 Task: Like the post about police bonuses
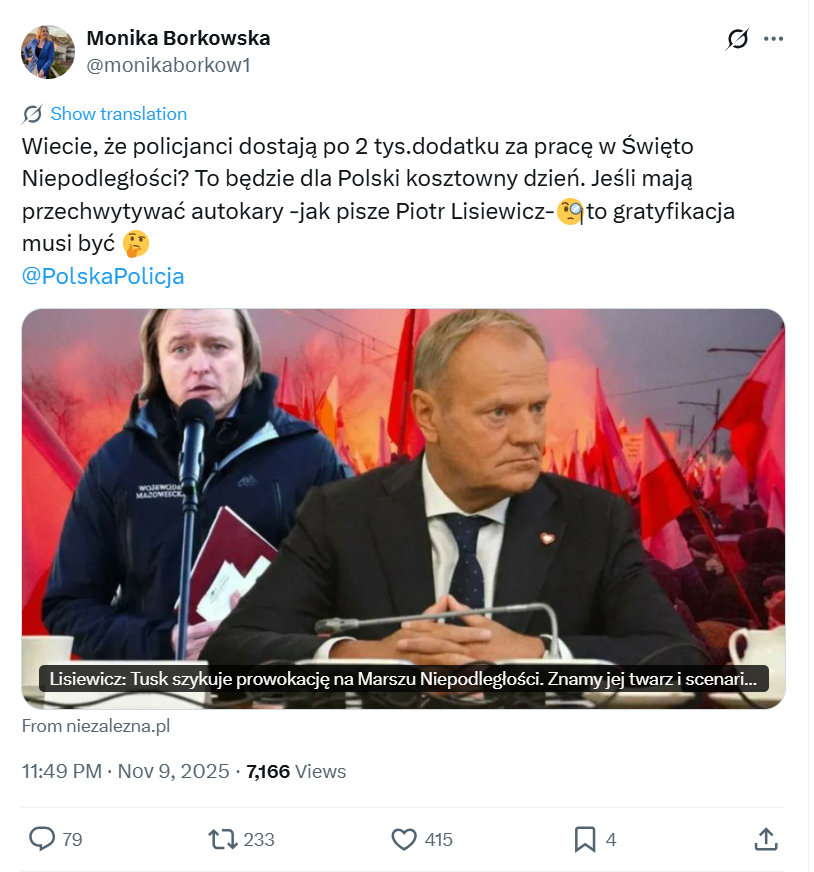point(404,840)
